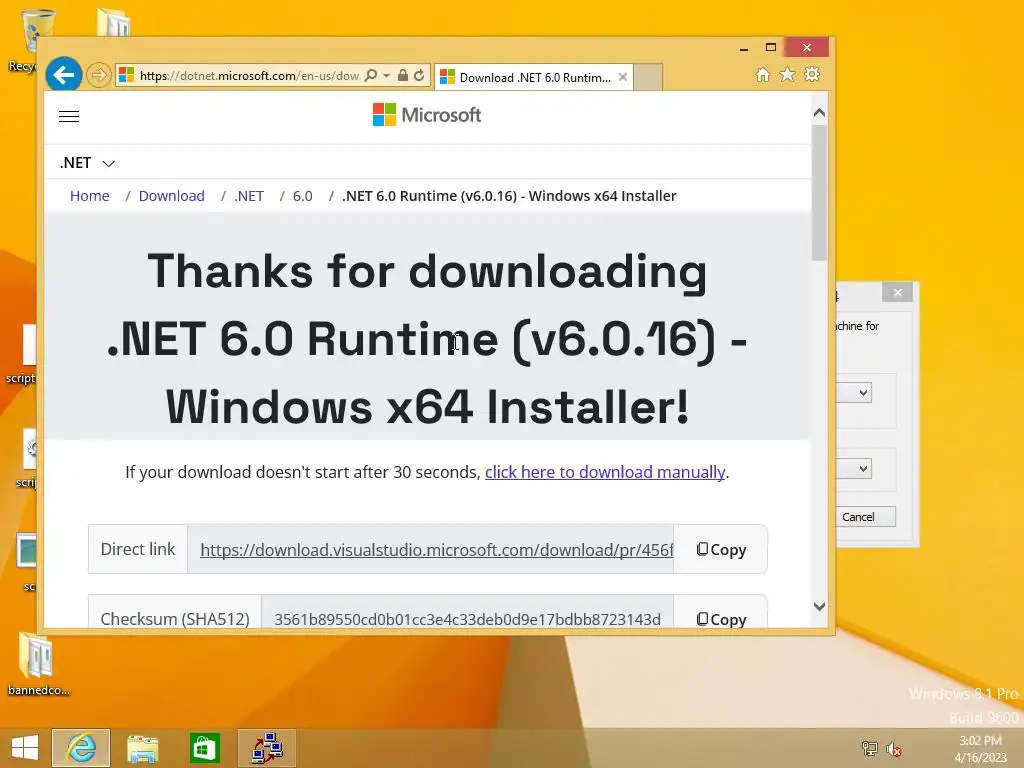Click the address bar URL field
Image resolution: width=1024 pixels, height=768 pixels.
[248, 75]
